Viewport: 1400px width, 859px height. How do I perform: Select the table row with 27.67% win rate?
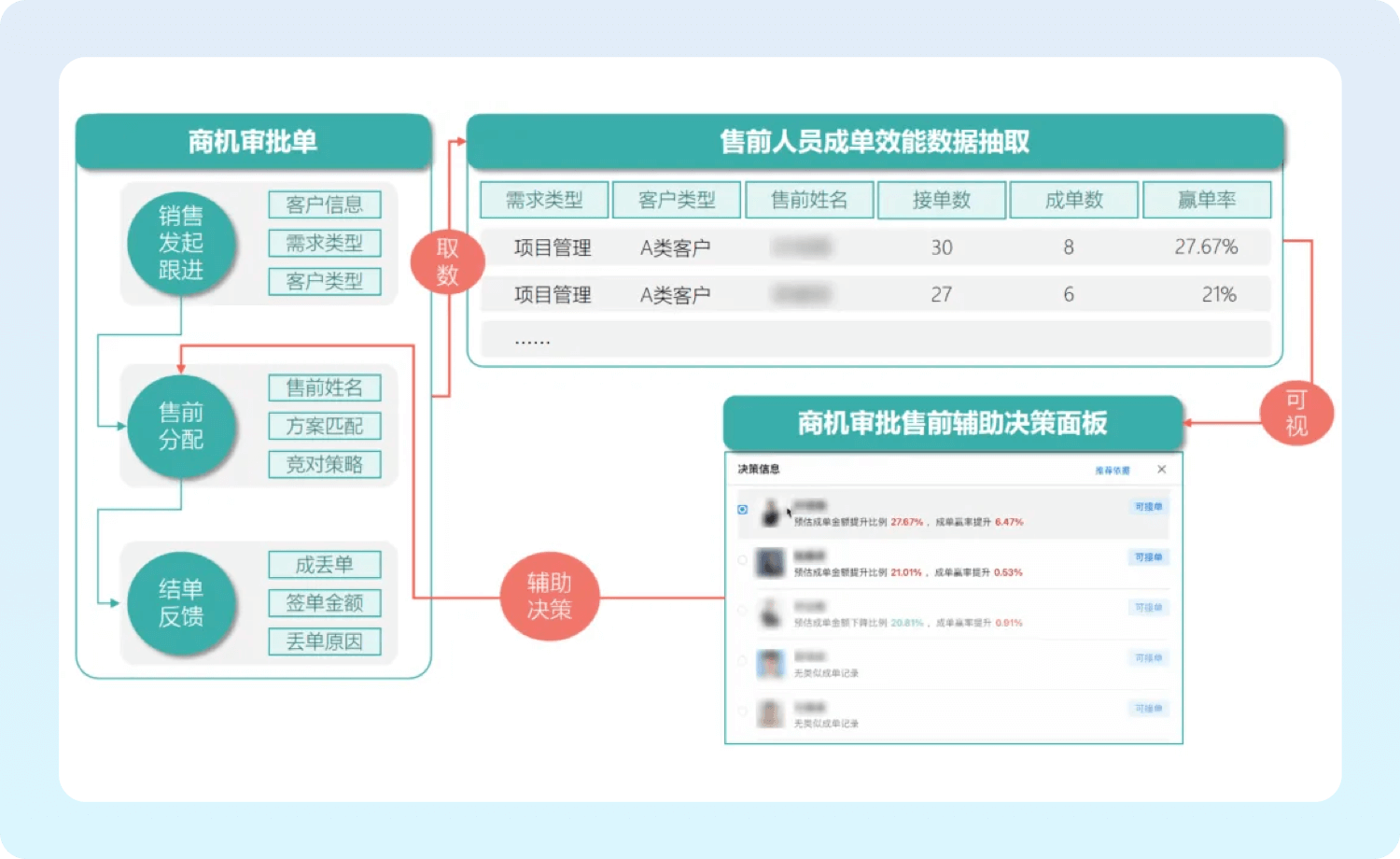[875, 247]
